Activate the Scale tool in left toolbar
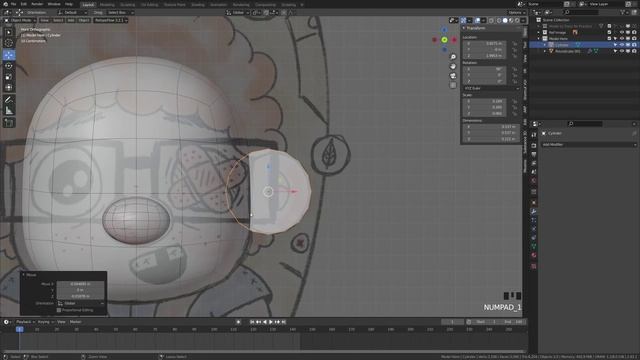 pos(9,76)
